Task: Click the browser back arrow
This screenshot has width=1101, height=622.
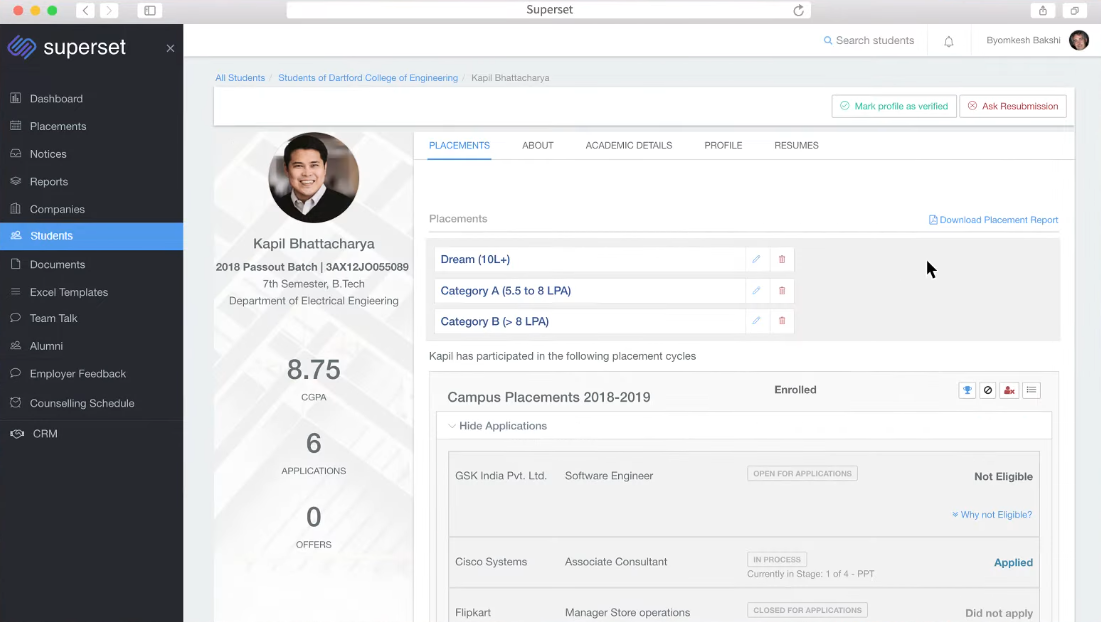Action: point(86,11)
